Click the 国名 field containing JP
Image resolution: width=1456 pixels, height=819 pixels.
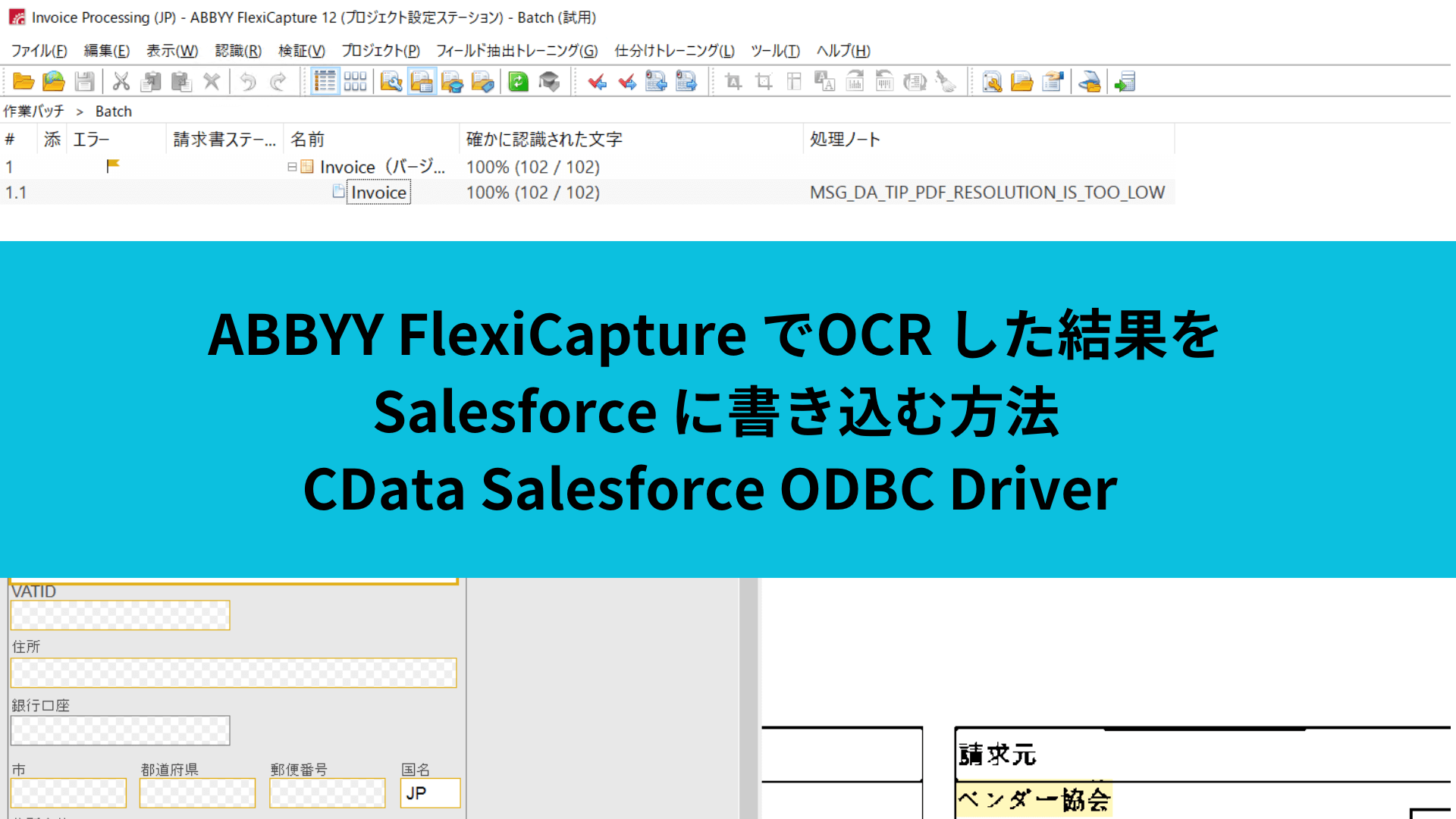click(x=430, y=793)
